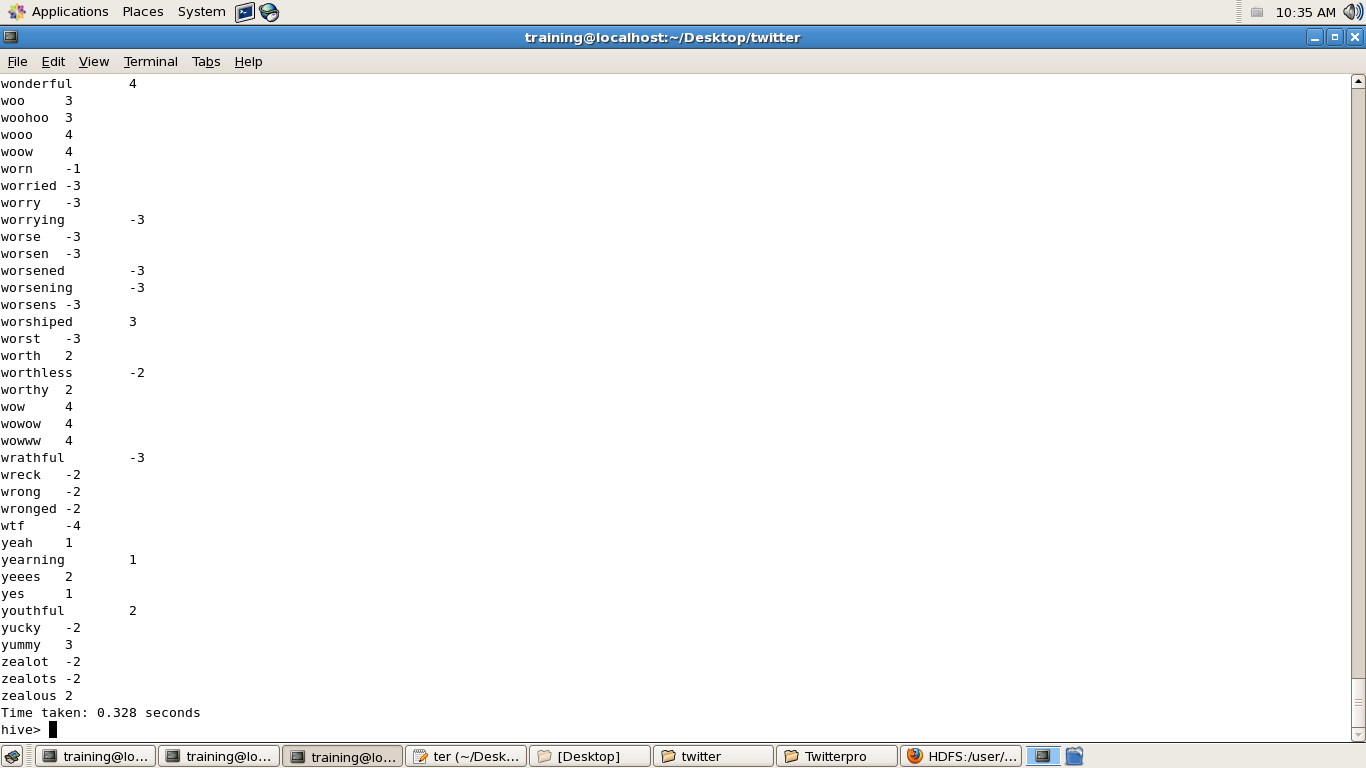Switch to the Twitterpro folder taskbar button
Viewport: 1366px width, 768px height.
click(x=838, y=757)
